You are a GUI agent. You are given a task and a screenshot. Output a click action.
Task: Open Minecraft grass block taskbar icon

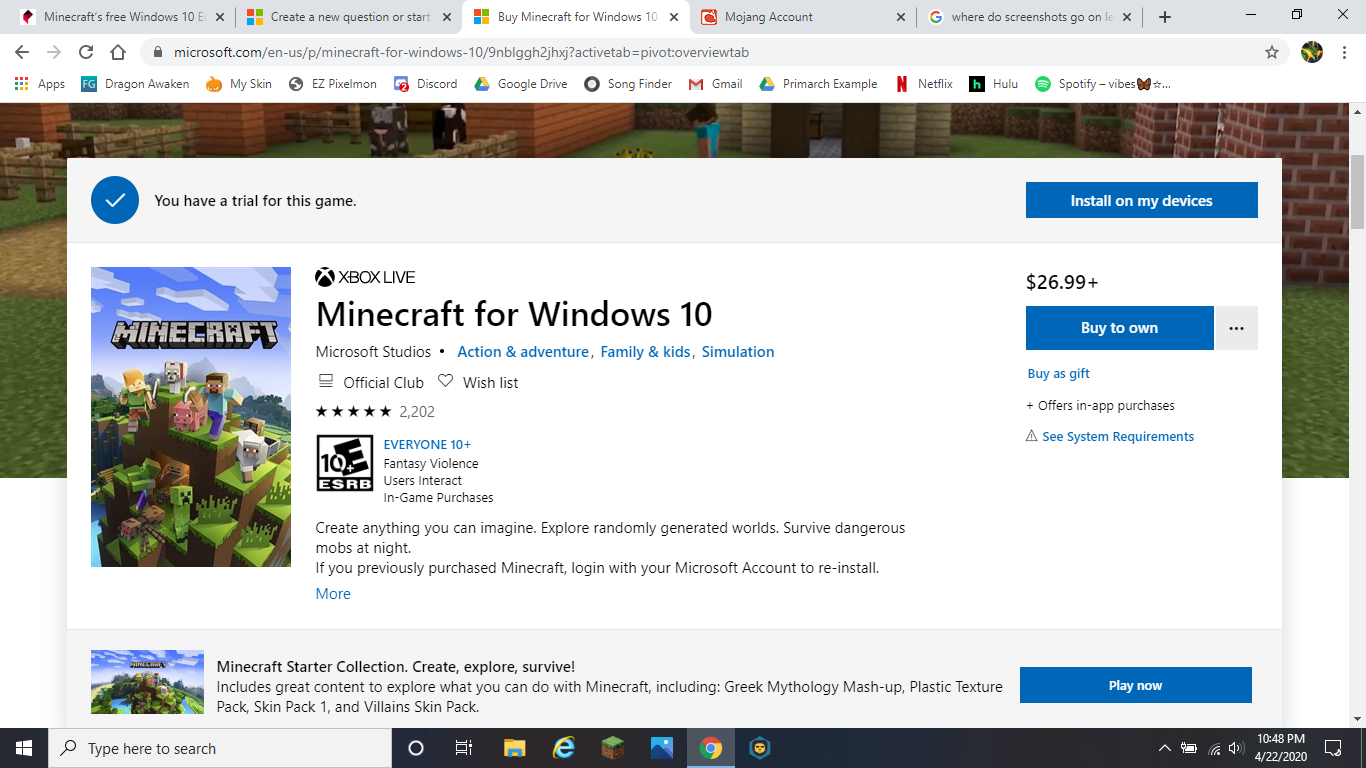[x=612, y=748]
